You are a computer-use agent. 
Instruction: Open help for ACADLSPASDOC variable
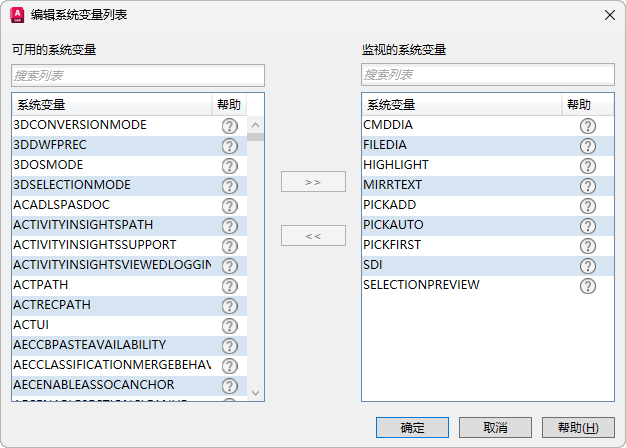point(229,206)
